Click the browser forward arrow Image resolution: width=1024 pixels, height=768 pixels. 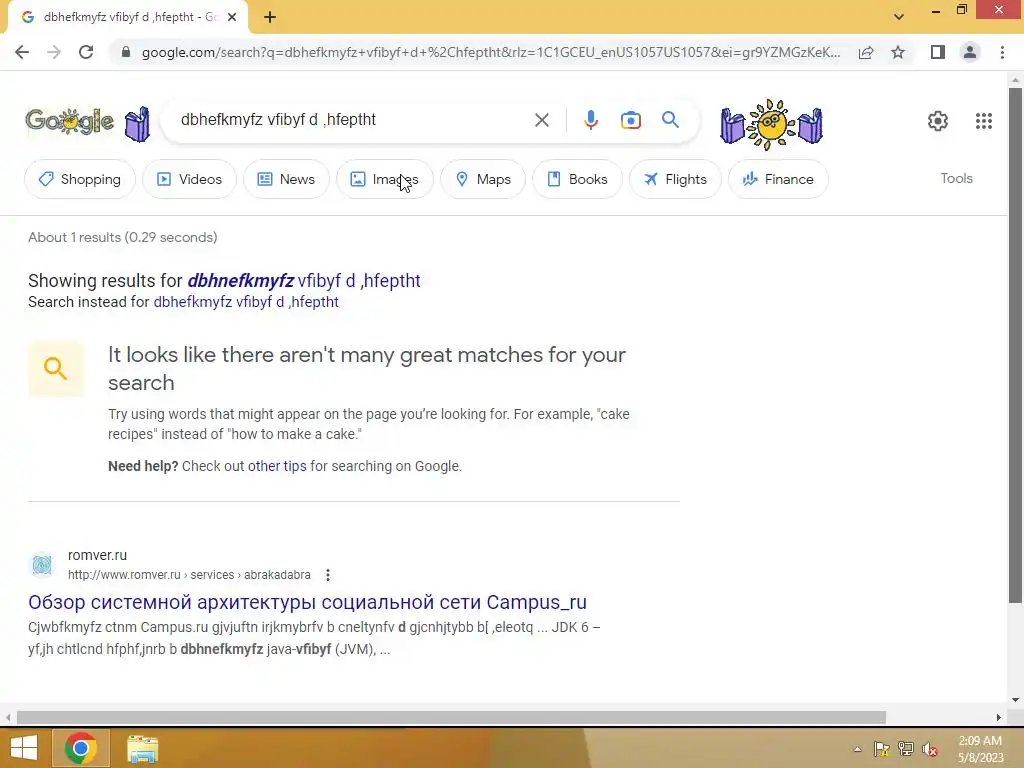point(54,52)
